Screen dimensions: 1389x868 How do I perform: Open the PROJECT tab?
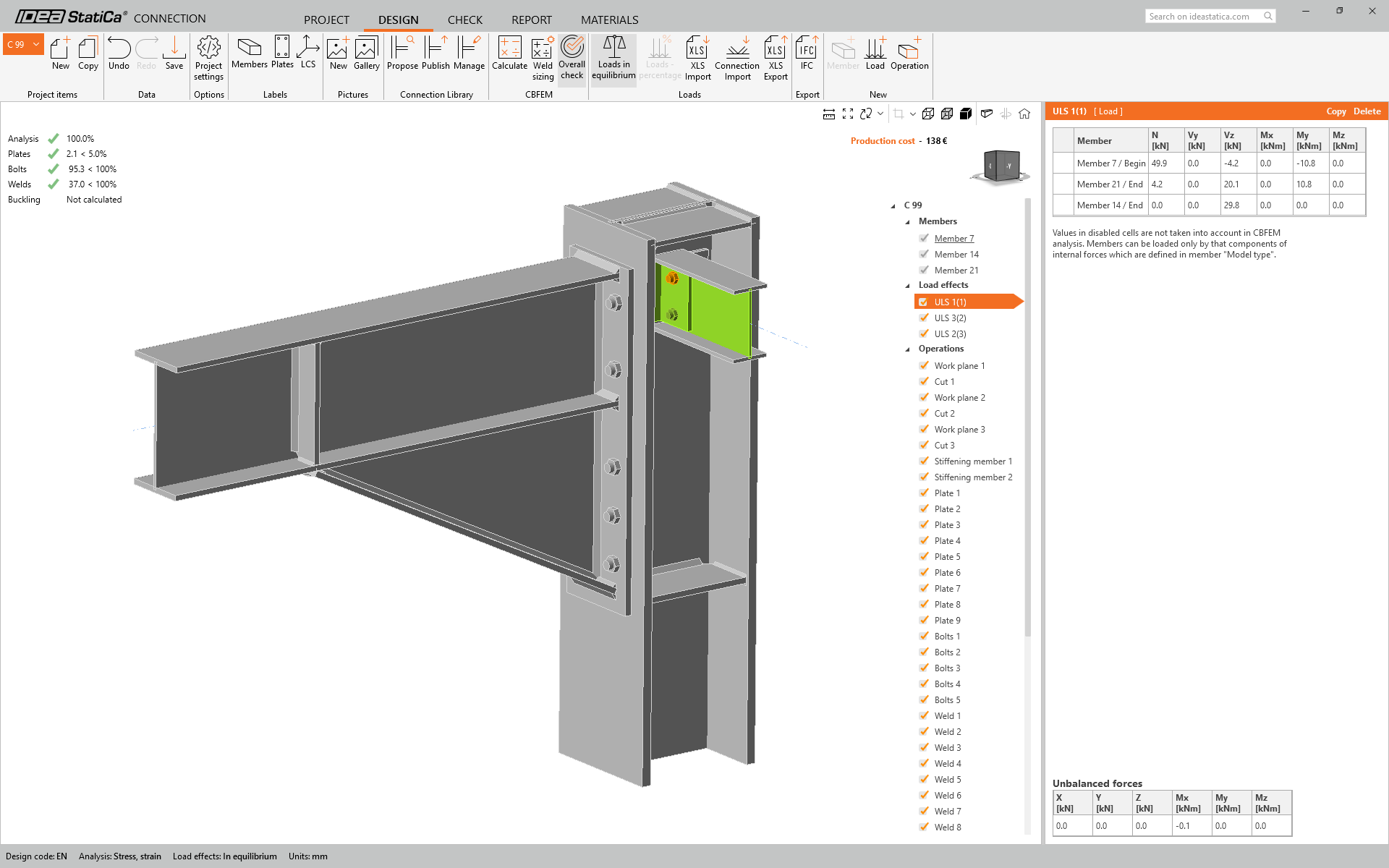click(x=326, y=20)
